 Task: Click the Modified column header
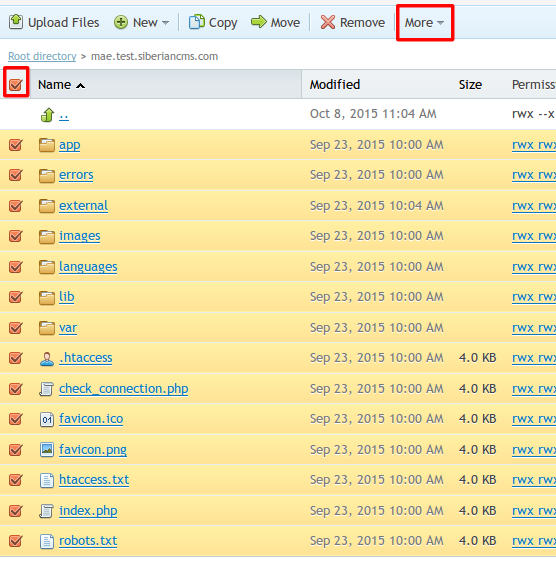(x=335, y=85)
